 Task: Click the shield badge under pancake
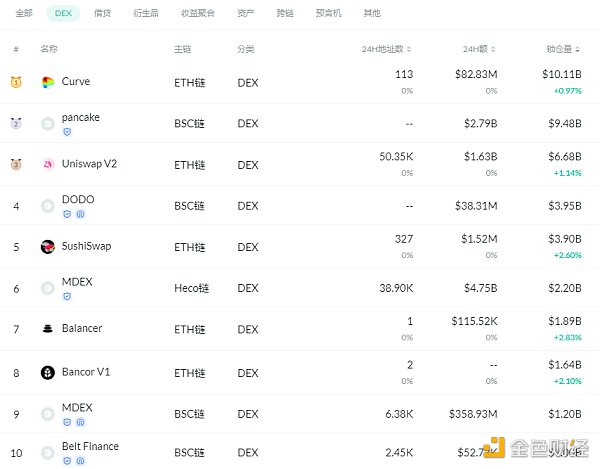(x=67, y=132)
